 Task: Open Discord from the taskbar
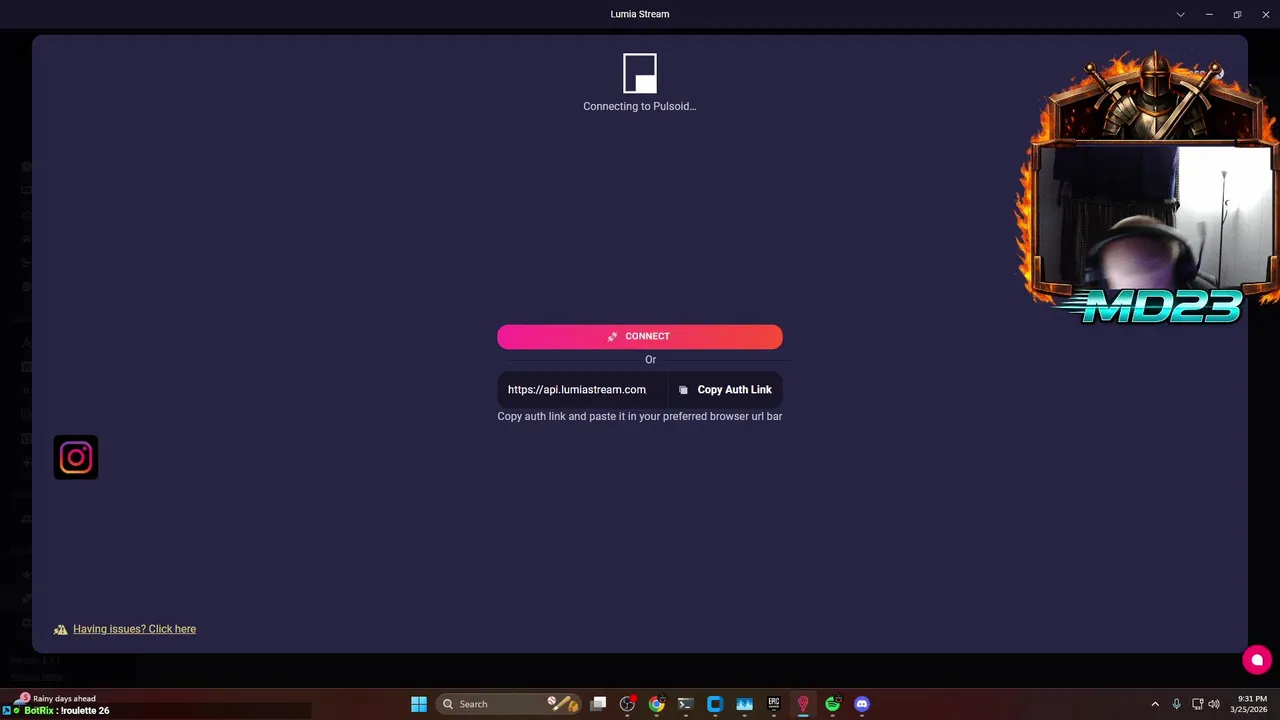[862, 704]
